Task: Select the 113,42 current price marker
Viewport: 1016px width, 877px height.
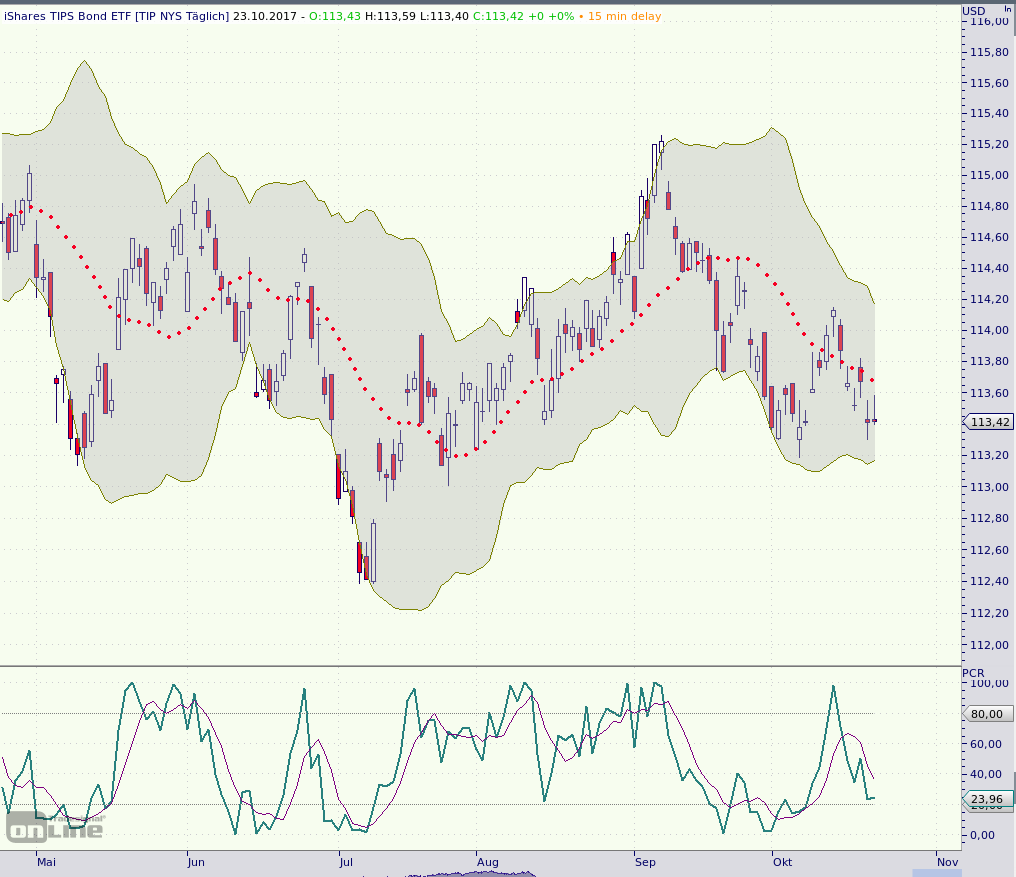Action: tap(989, 422)
